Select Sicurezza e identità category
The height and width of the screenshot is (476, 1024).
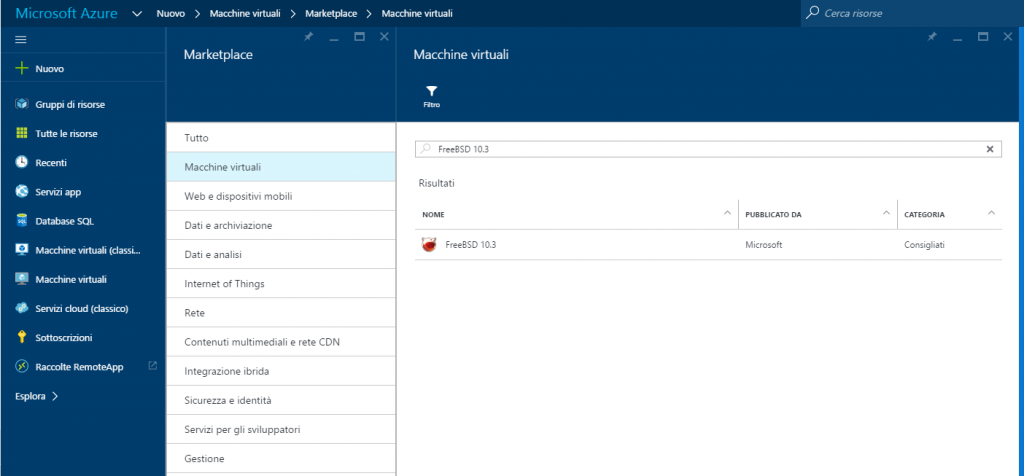pyautogui.click(x=281, y=400)
